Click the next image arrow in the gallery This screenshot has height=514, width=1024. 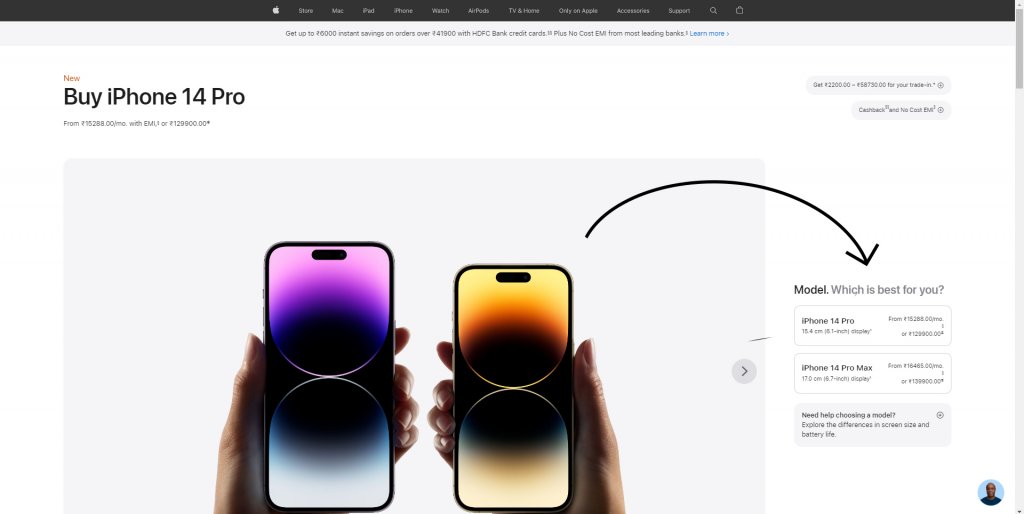(744, 371)
